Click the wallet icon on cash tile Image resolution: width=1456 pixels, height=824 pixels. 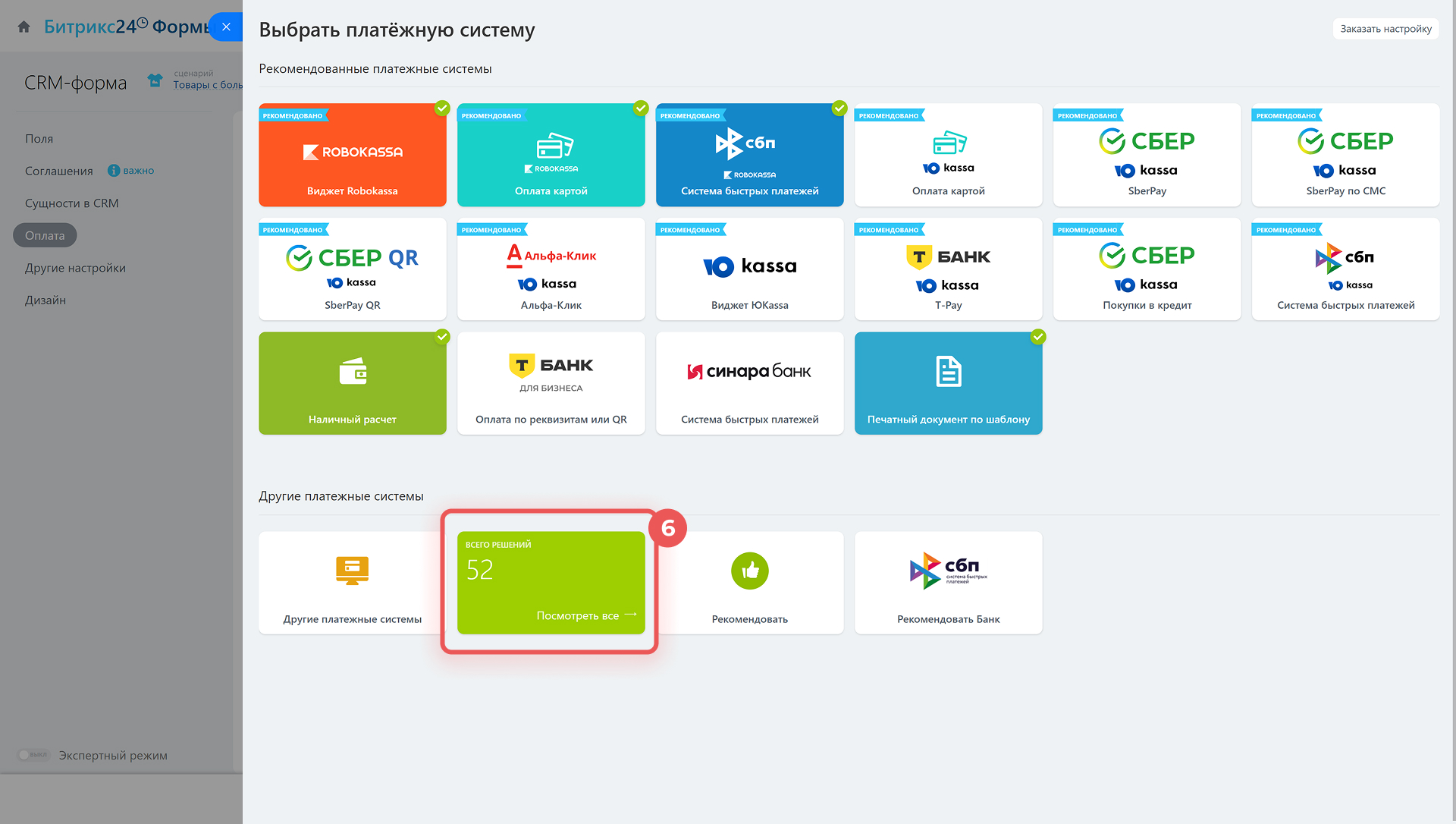tap(353, 371)
